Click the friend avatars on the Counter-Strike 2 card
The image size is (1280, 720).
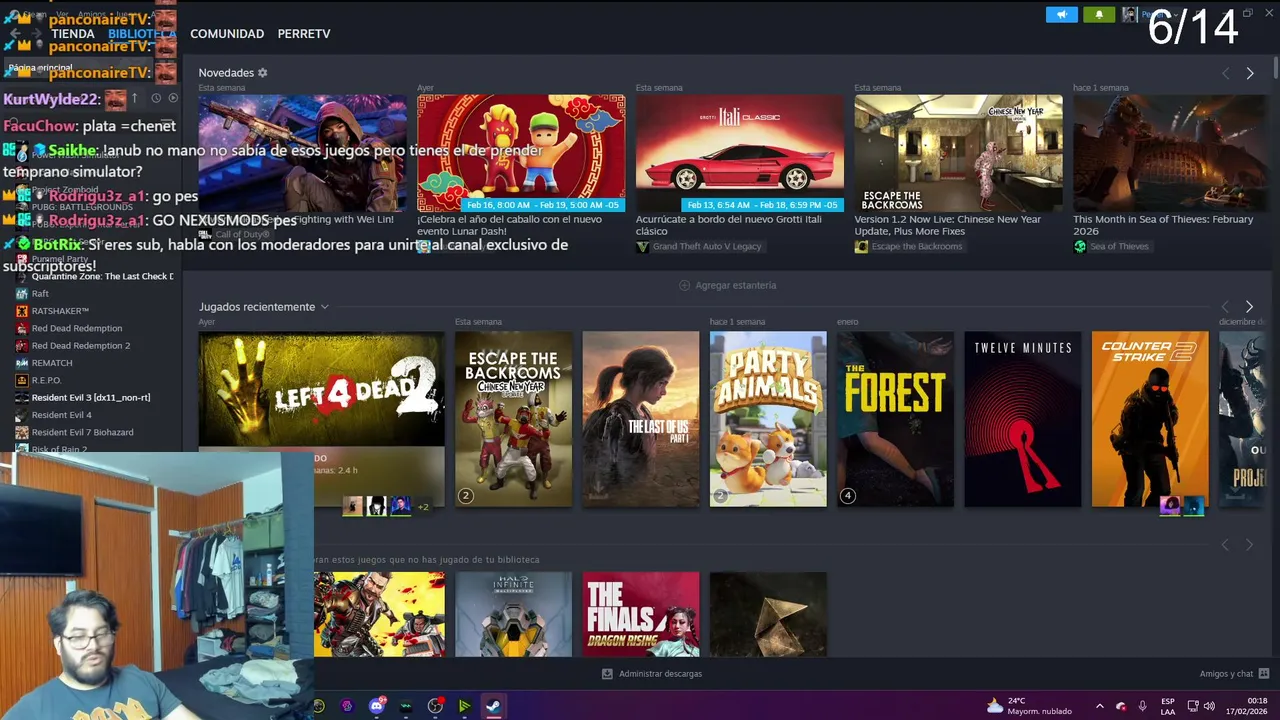coord(1181,507)
